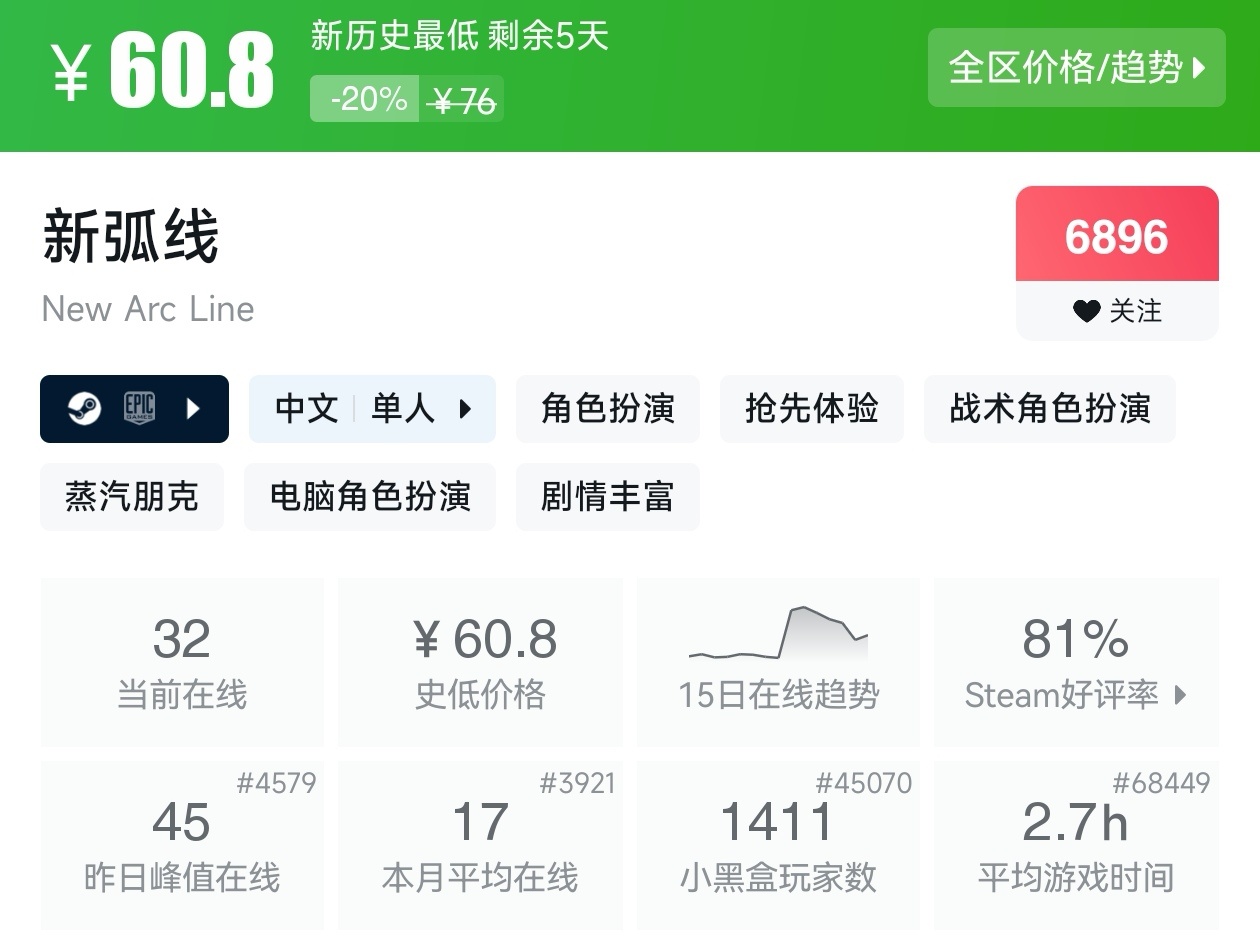The height and width of the screenshot is (939, 1260).
Task: Click the large ¥60.8 current price
Action: click(163, 72)
